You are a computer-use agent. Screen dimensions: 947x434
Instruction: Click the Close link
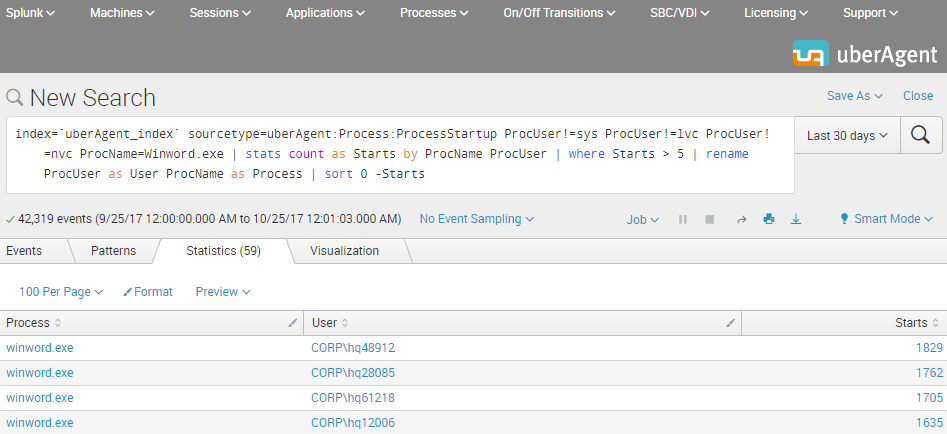(917, 96)
